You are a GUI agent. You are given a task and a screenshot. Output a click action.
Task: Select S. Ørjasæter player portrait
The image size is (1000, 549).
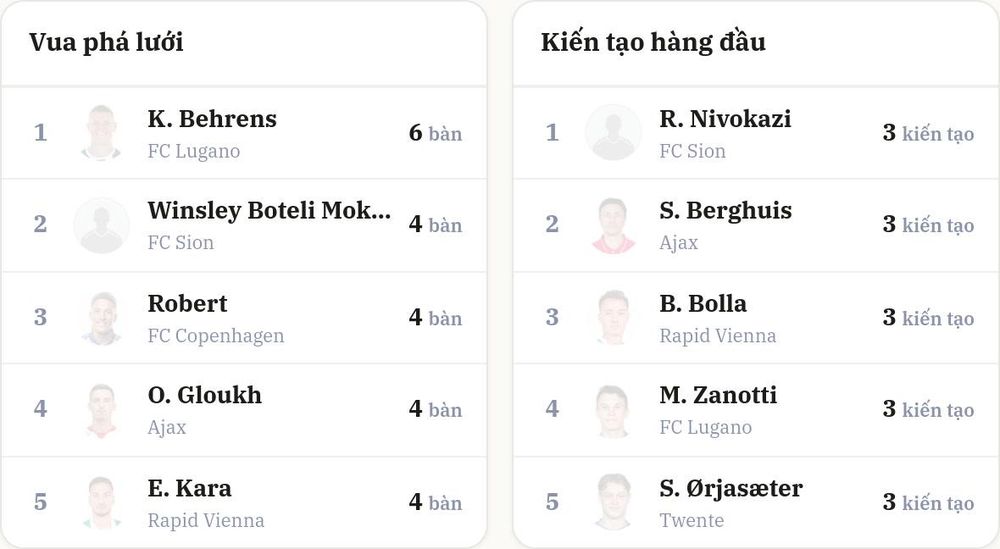click(x=614, y=502)
